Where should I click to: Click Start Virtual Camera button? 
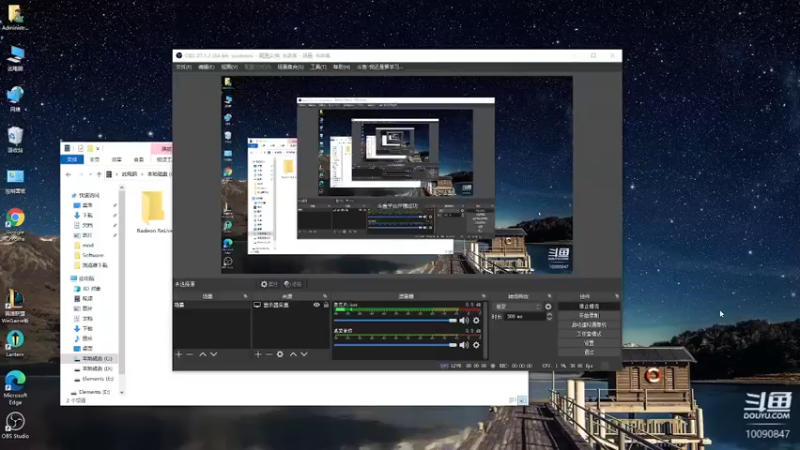(x=589, y=325)
